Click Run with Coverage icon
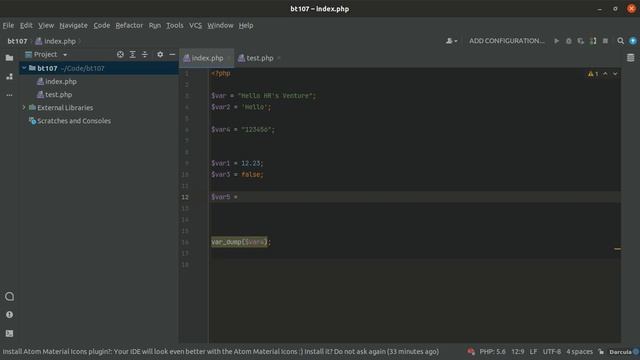This screenshot has width=640, height=360. tap(580, 41)
